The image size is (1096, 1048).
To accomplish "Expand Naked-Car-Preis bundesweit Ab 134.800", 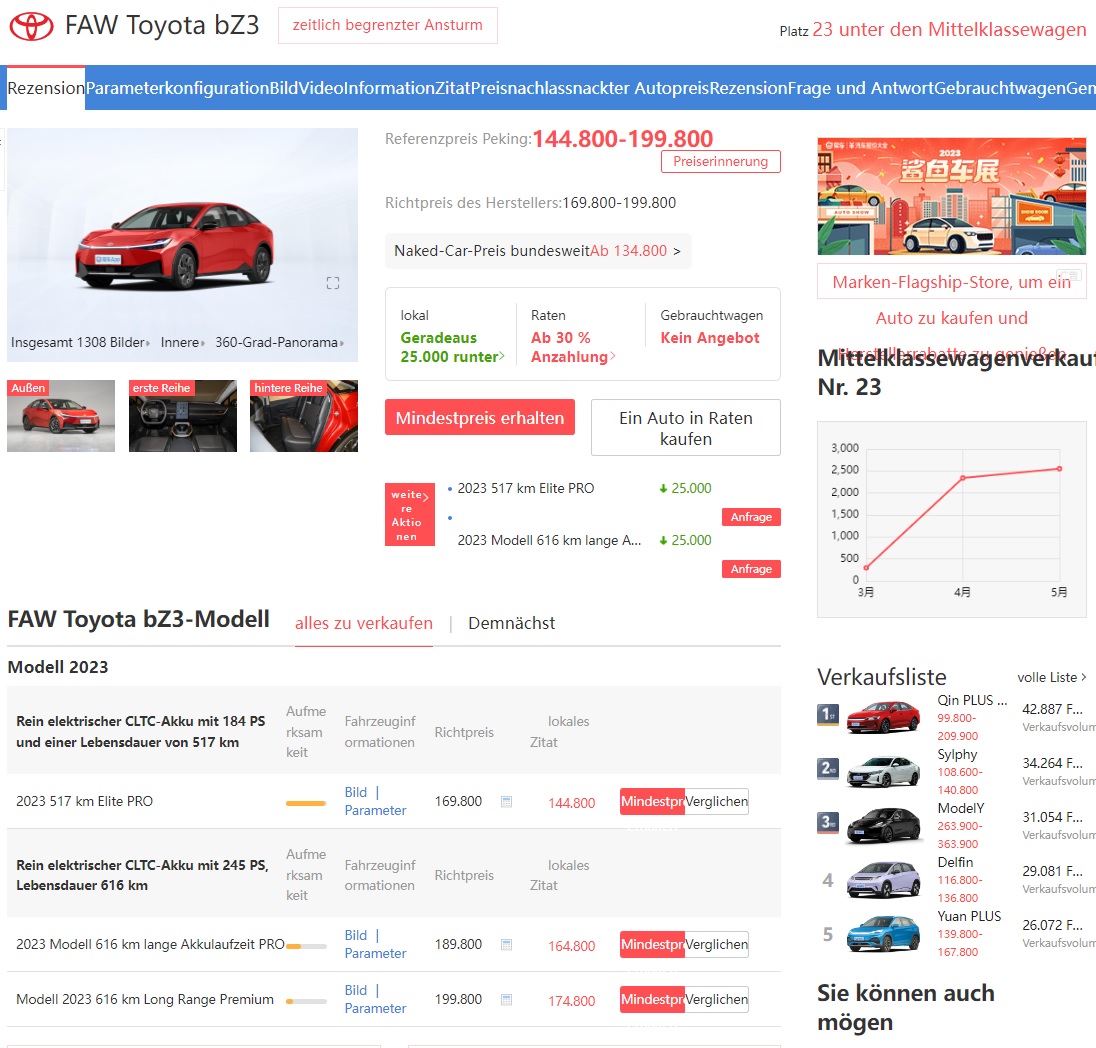I will click(x=538, y=251).
